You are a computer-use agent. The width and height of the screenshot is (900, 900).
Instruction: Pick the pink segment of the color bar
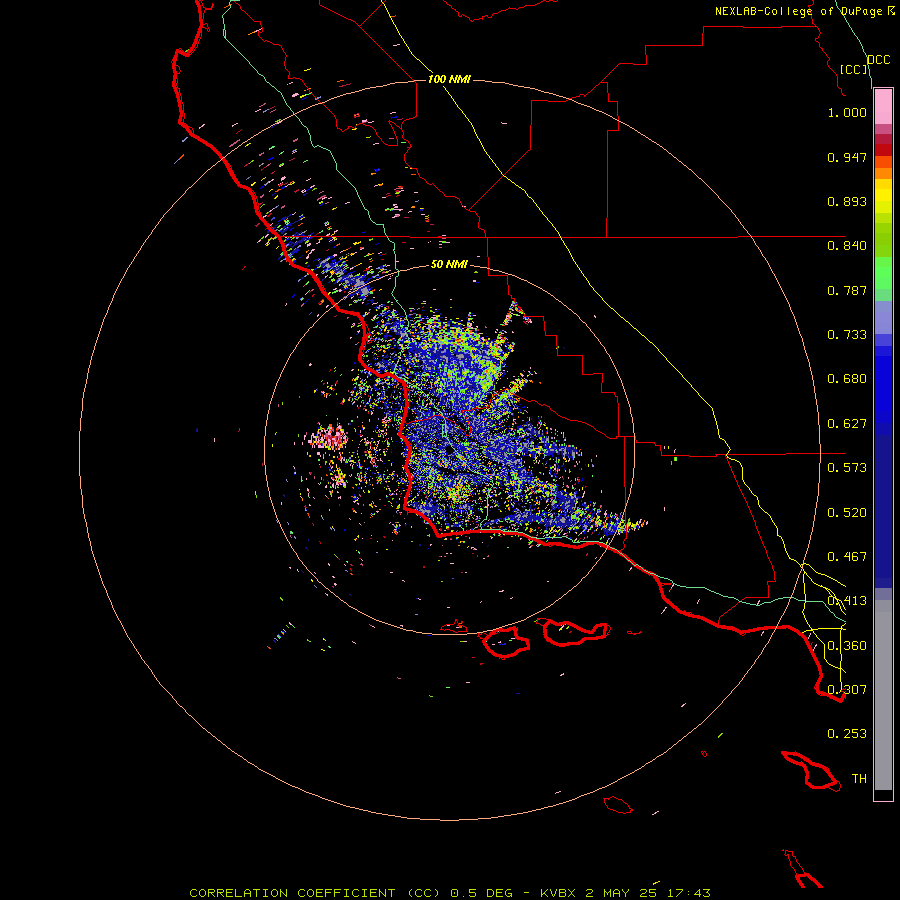tap(883, 107)
